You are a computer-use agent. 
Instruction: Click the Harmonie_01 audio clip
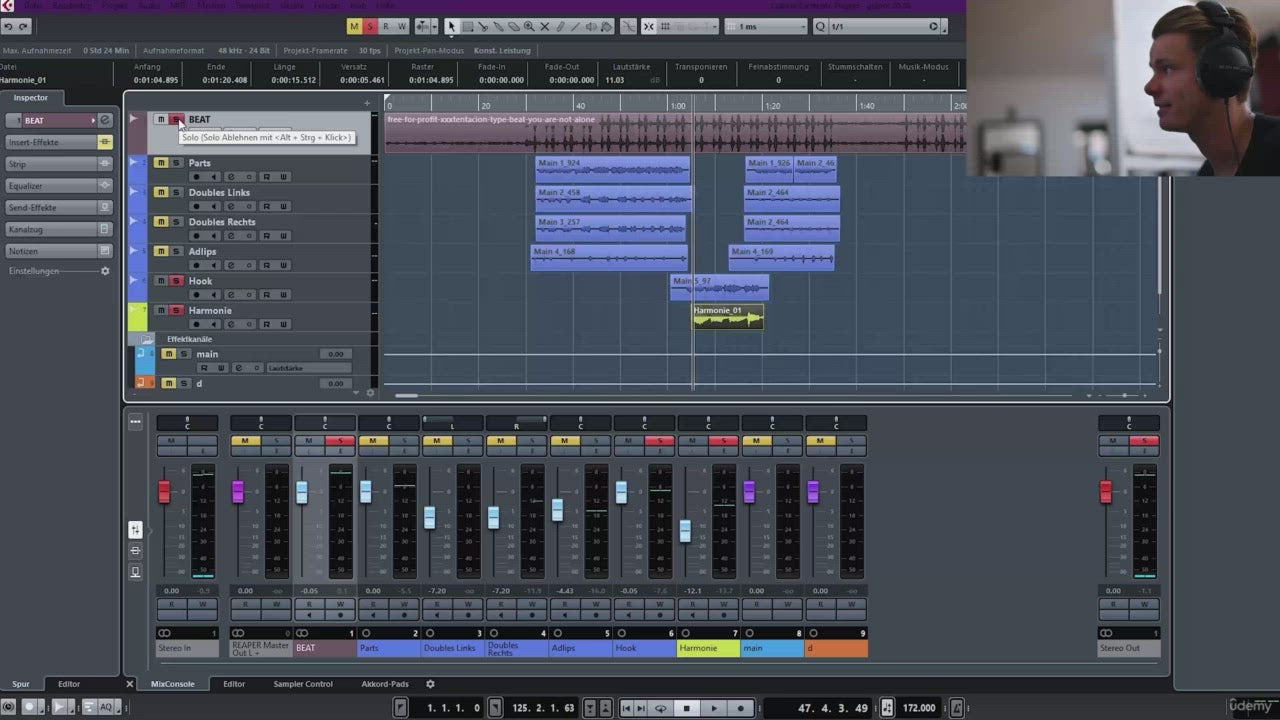click(x=728, y=318)
